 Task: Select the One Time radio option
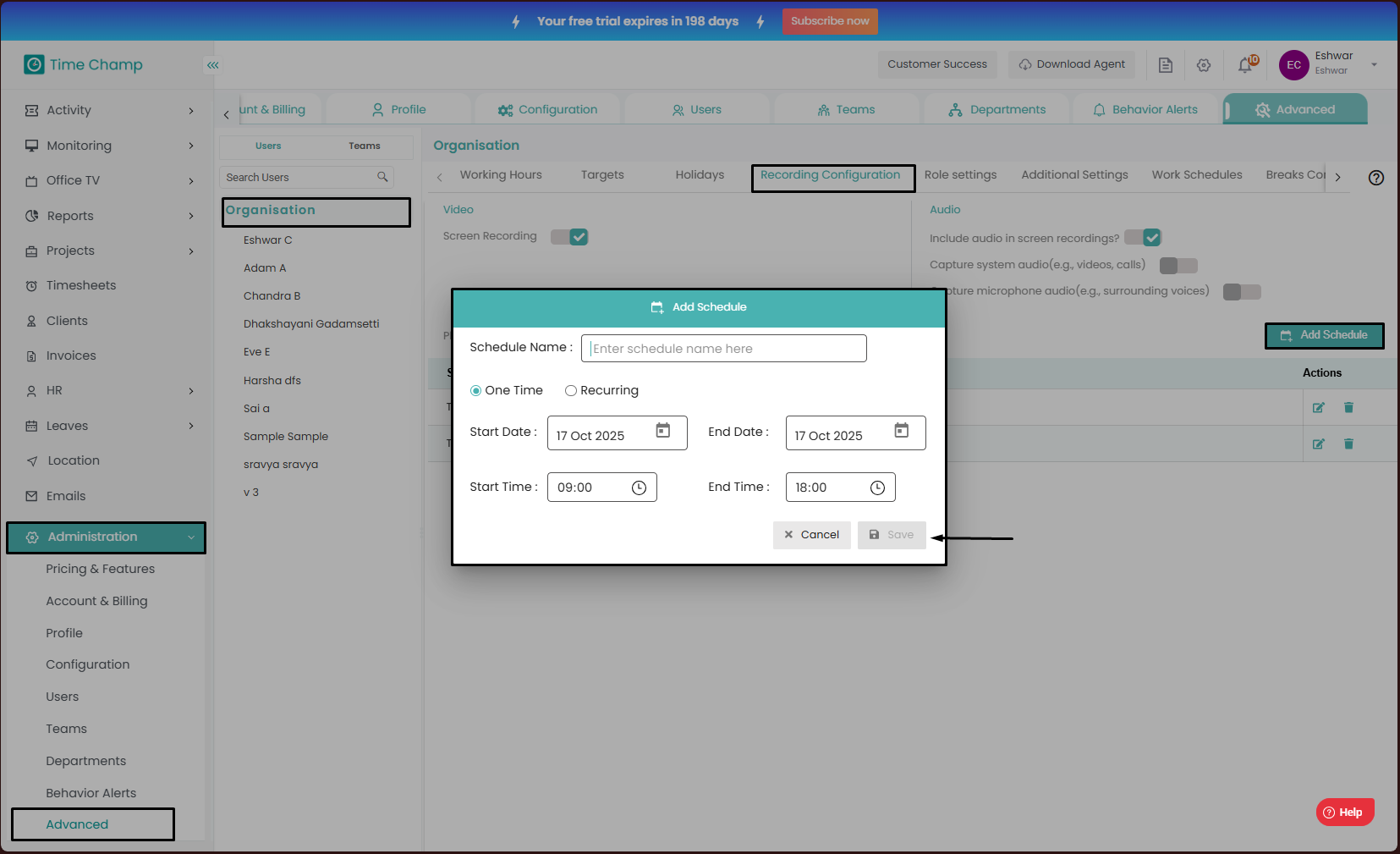(475, 391)
